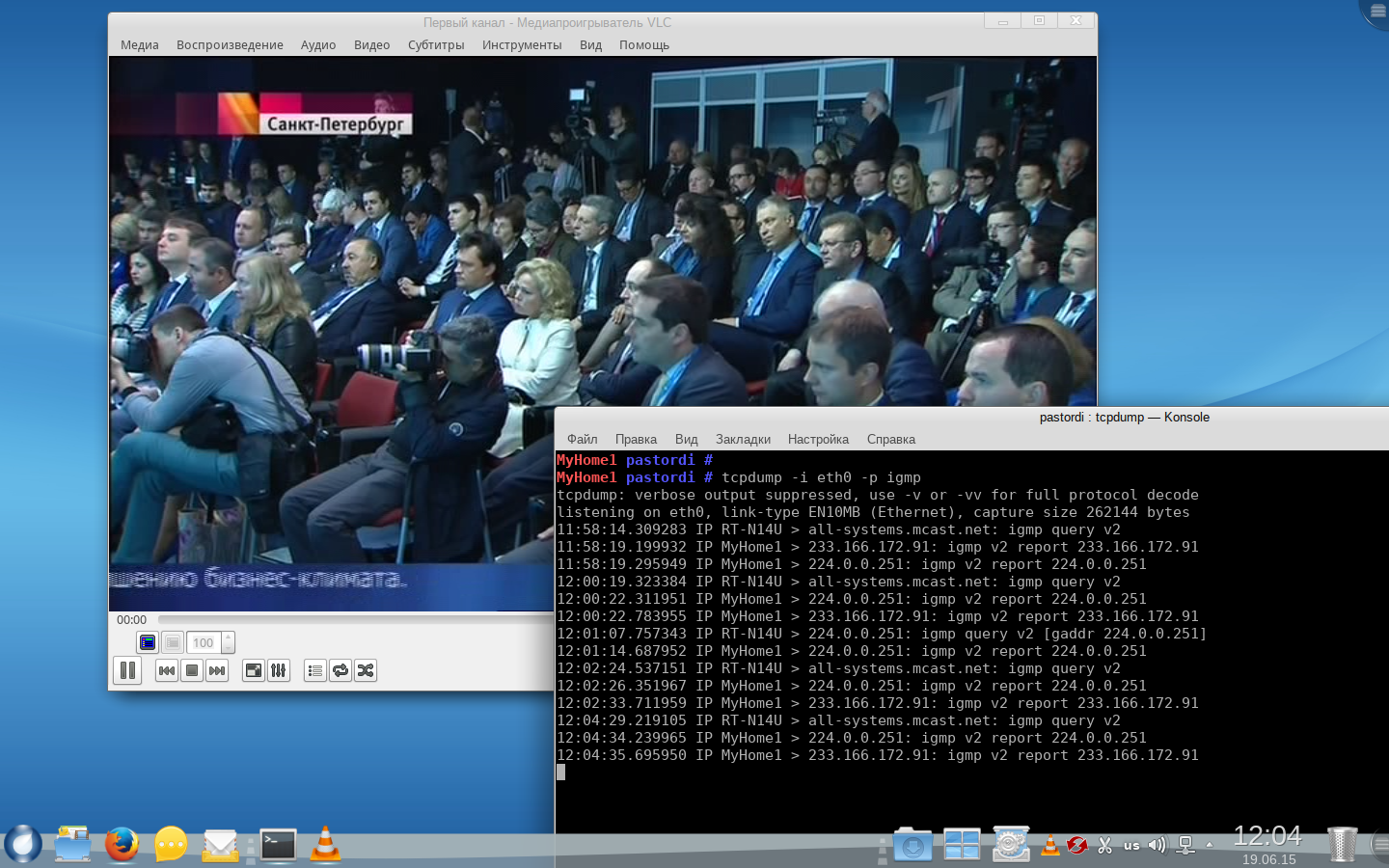Open the network connection tray icon
Image resolution: width=1389 pixels, height=868 pixels.
pyautogui.click(x=1185, y=846)
